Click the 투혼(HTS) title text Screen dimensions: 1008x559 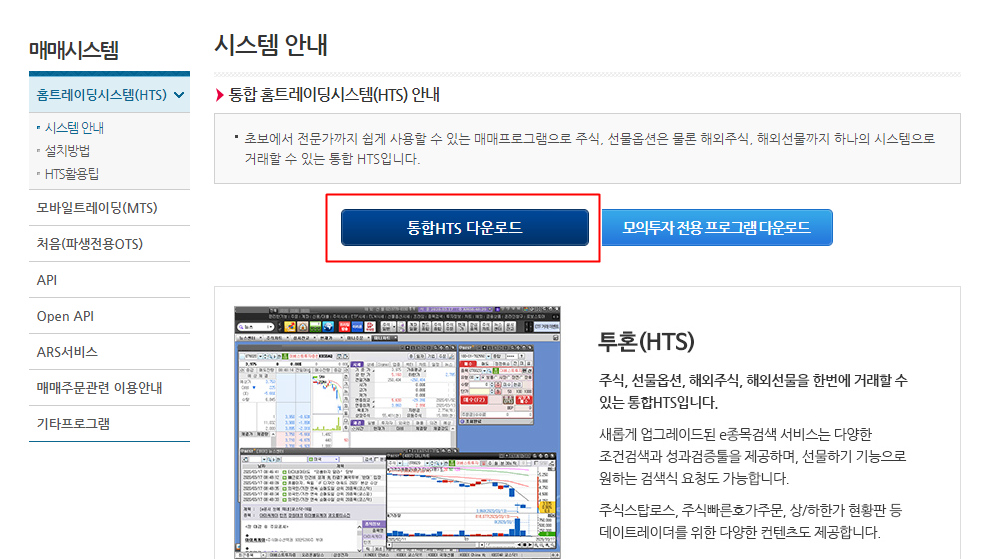tap(645, 341)
